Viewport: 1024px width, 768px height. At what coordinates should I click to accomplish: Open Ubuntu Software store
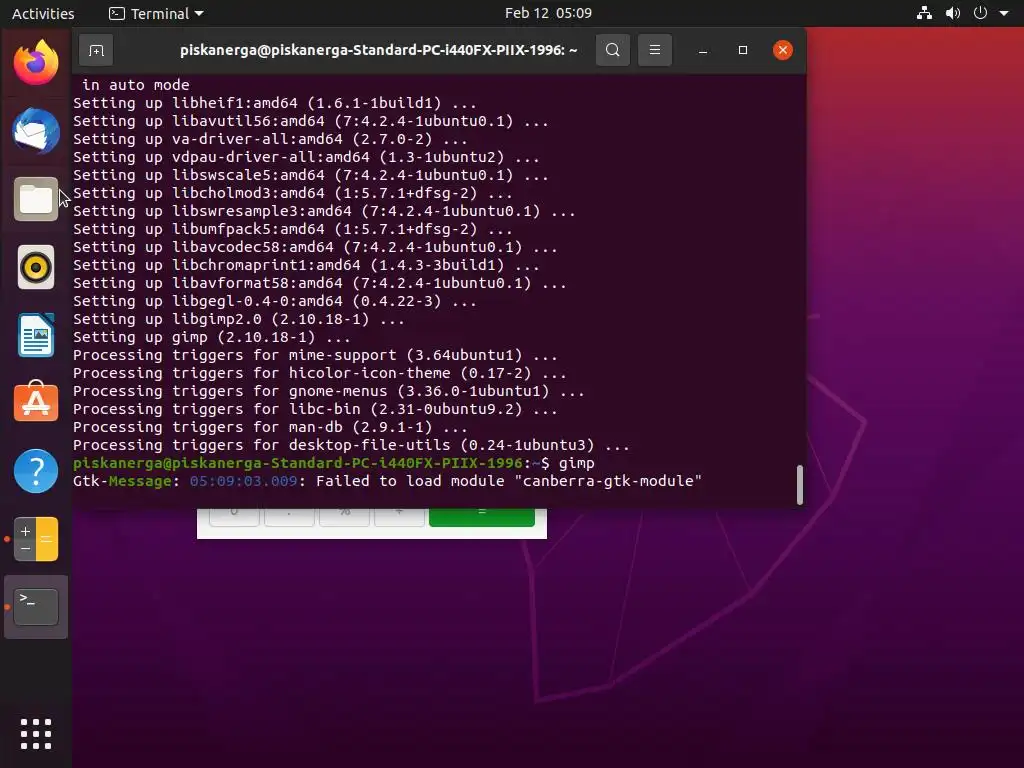36,402
